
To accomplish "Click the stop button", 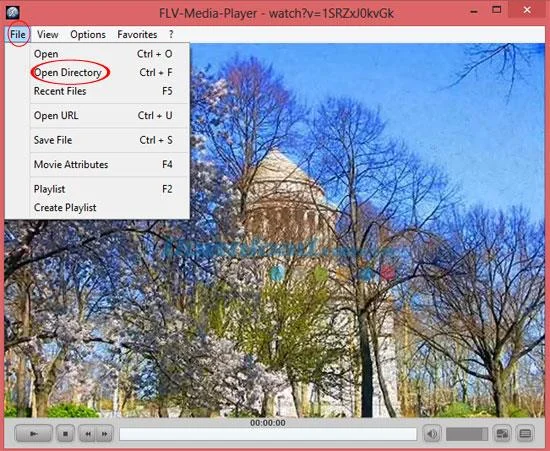I will [x=65, y=434].
